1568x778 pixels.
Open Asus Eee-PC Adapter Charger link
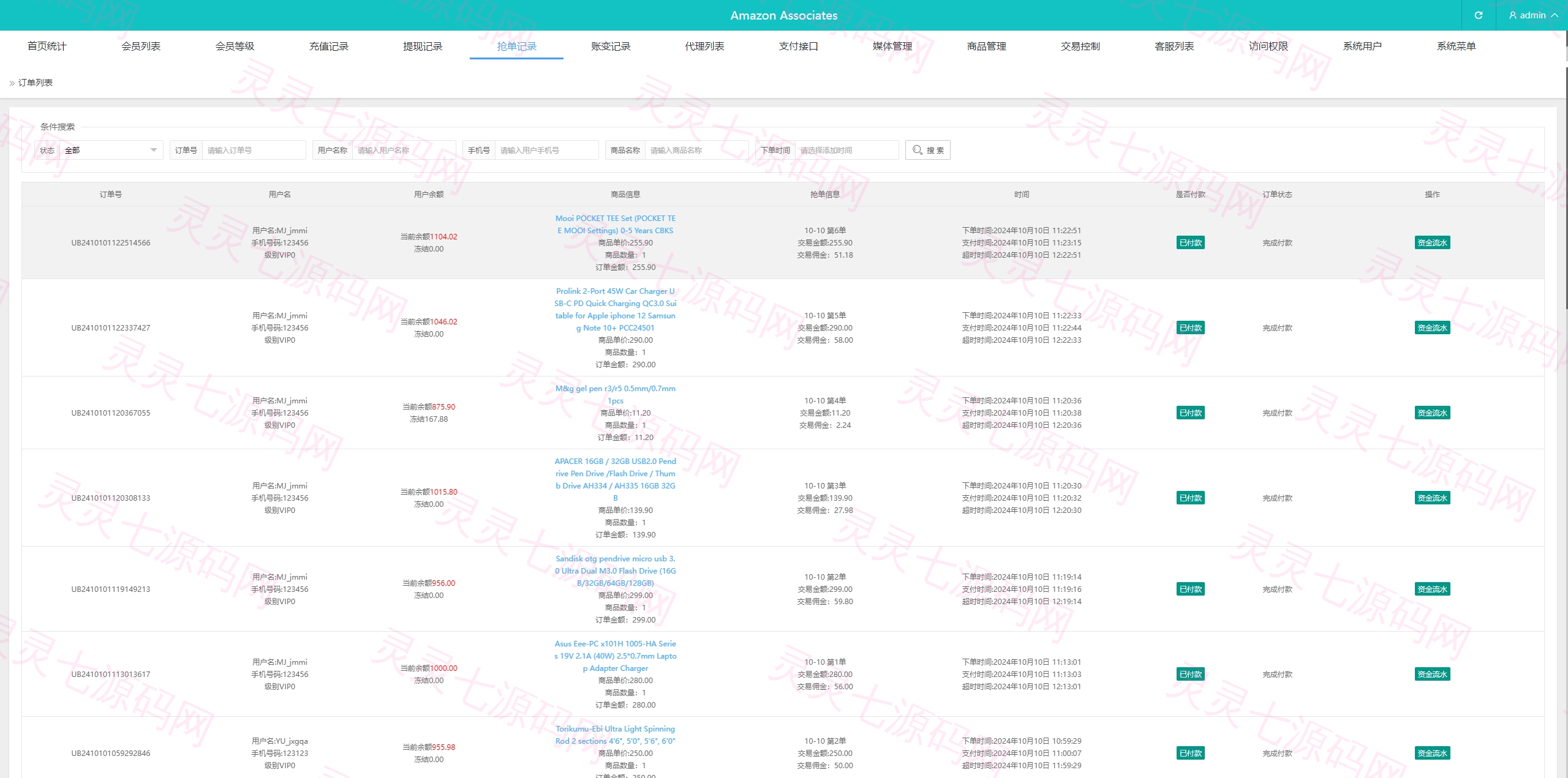point(616,656)
